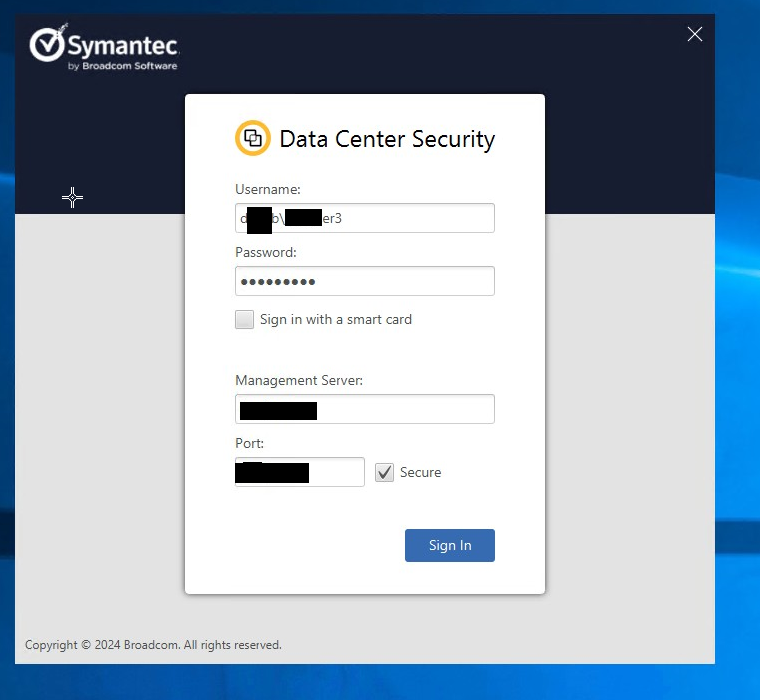This screenshot has width=760, height=700.
Task: Click the Sign In button
Action: coord(450,545)
